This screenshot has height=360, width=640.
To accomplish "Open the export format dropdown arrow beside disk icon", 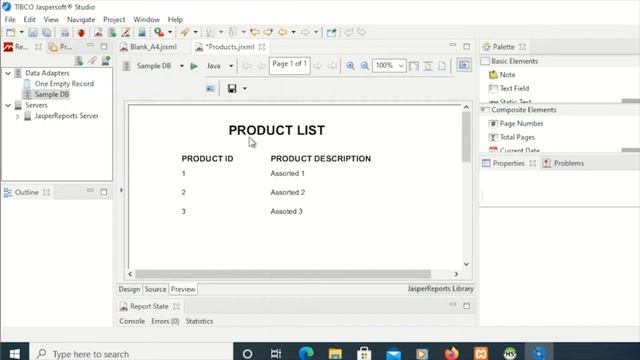I will [244, 88].
